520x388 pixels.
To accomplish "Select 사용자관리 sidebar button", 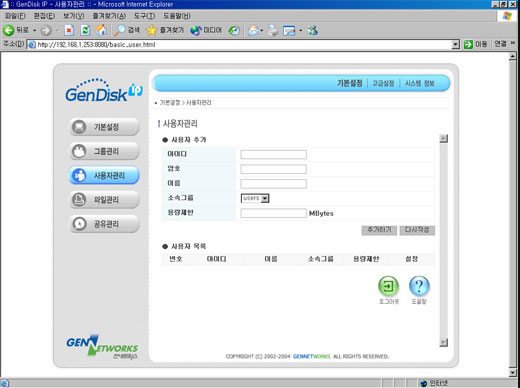I will click(x=104, y=175).
